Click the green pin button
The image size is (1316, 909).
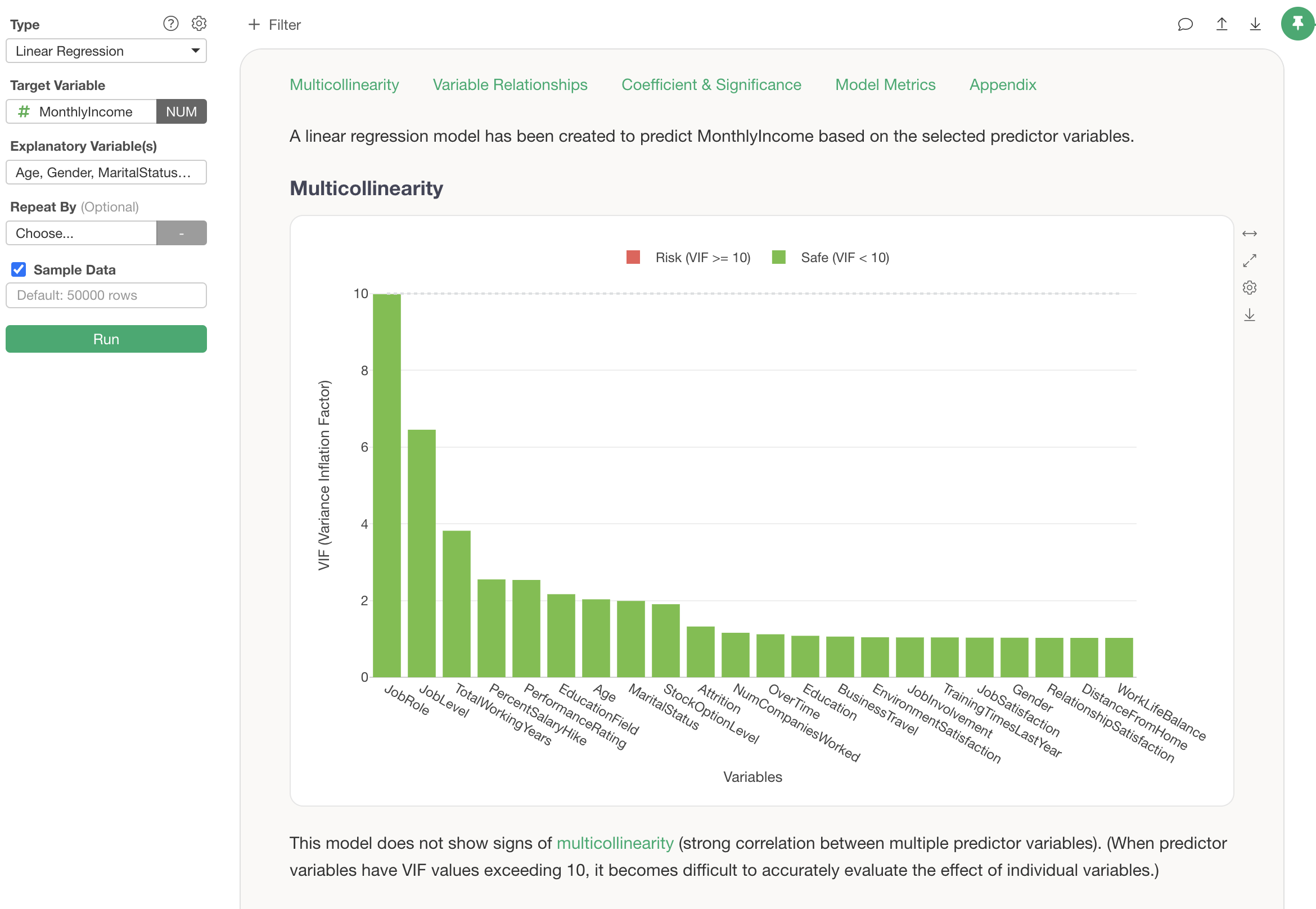[1297, 24]
